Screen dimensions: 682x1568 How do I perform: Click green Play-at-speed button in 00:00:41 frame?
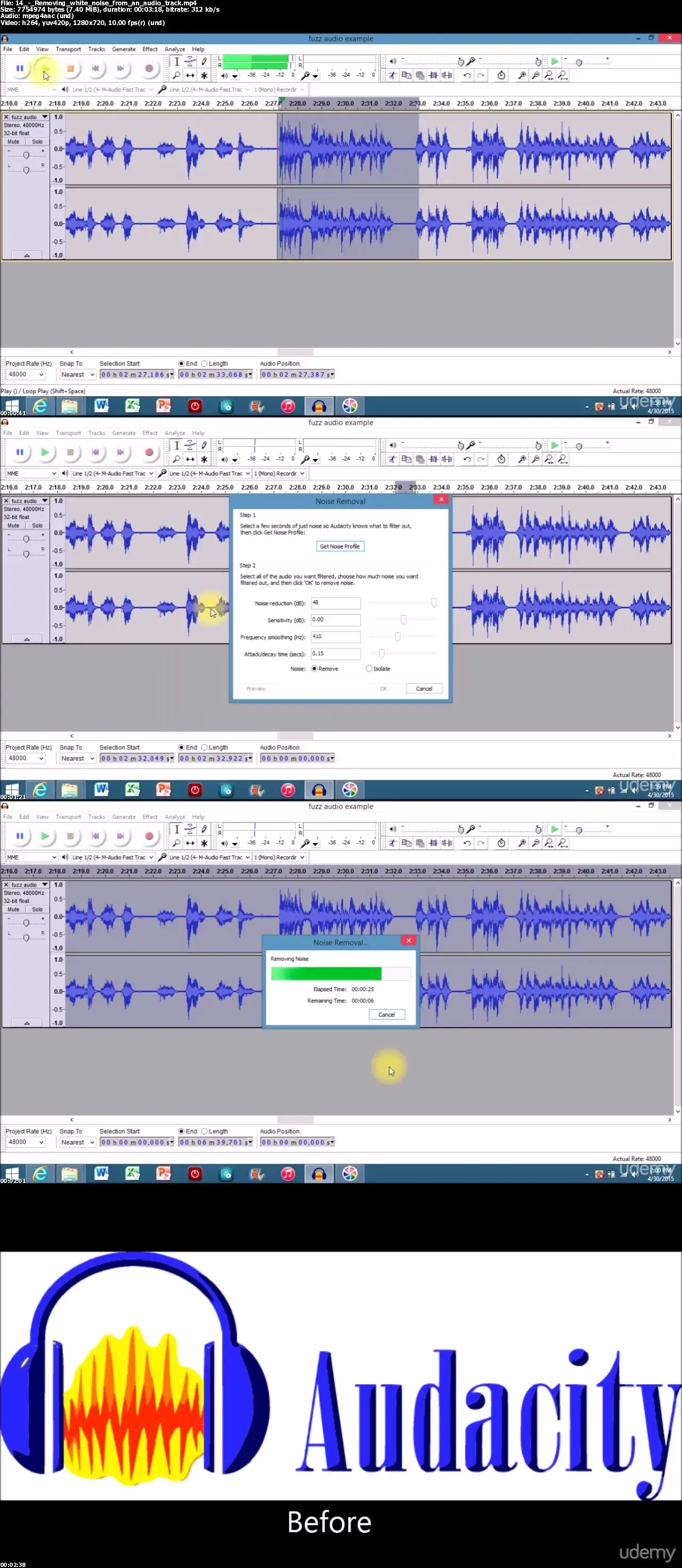pyautogui.click(x=555, y=61)
